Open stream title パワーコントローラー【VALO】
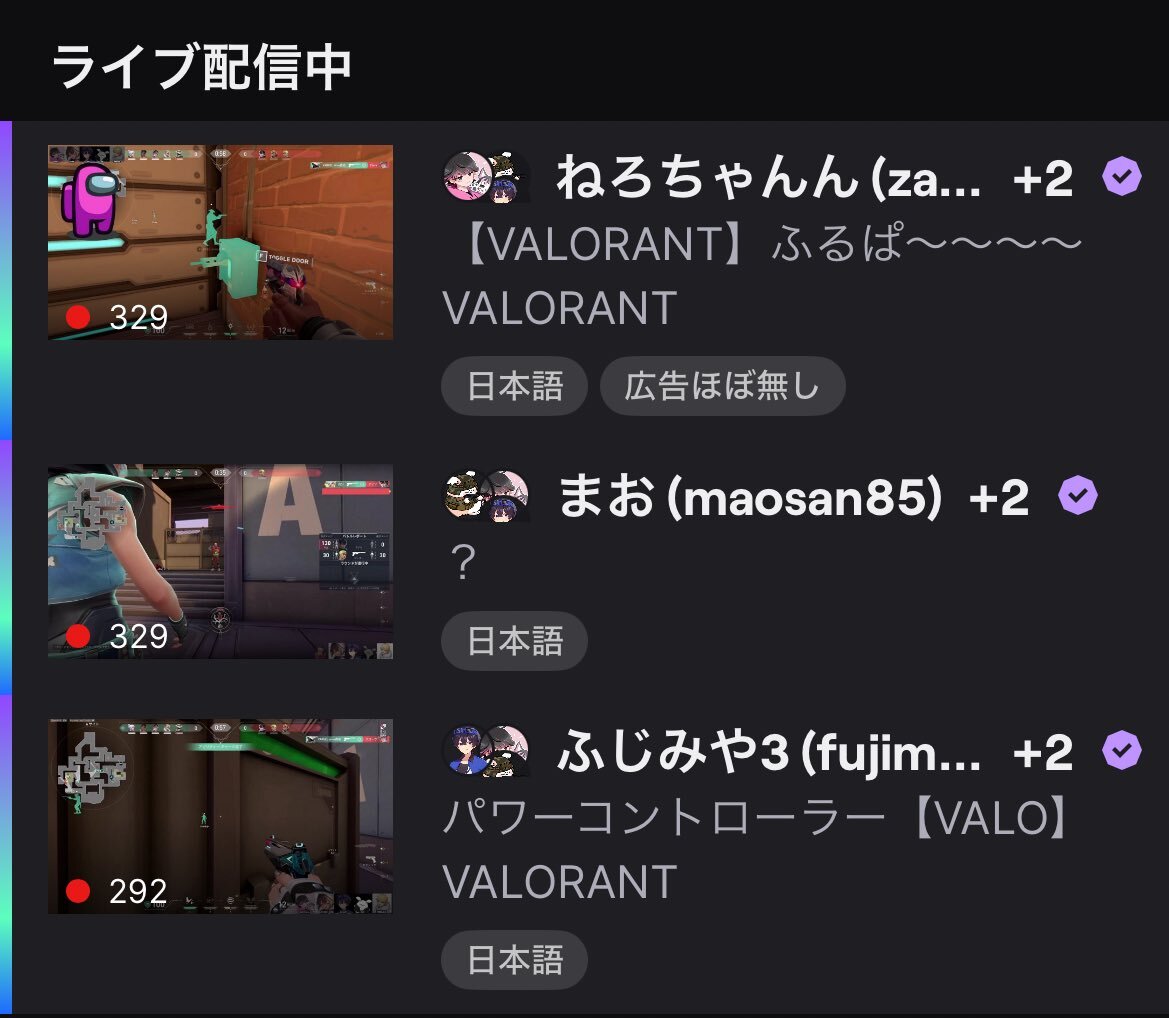Viewport: 1169px width, 1018px height. 757,817
